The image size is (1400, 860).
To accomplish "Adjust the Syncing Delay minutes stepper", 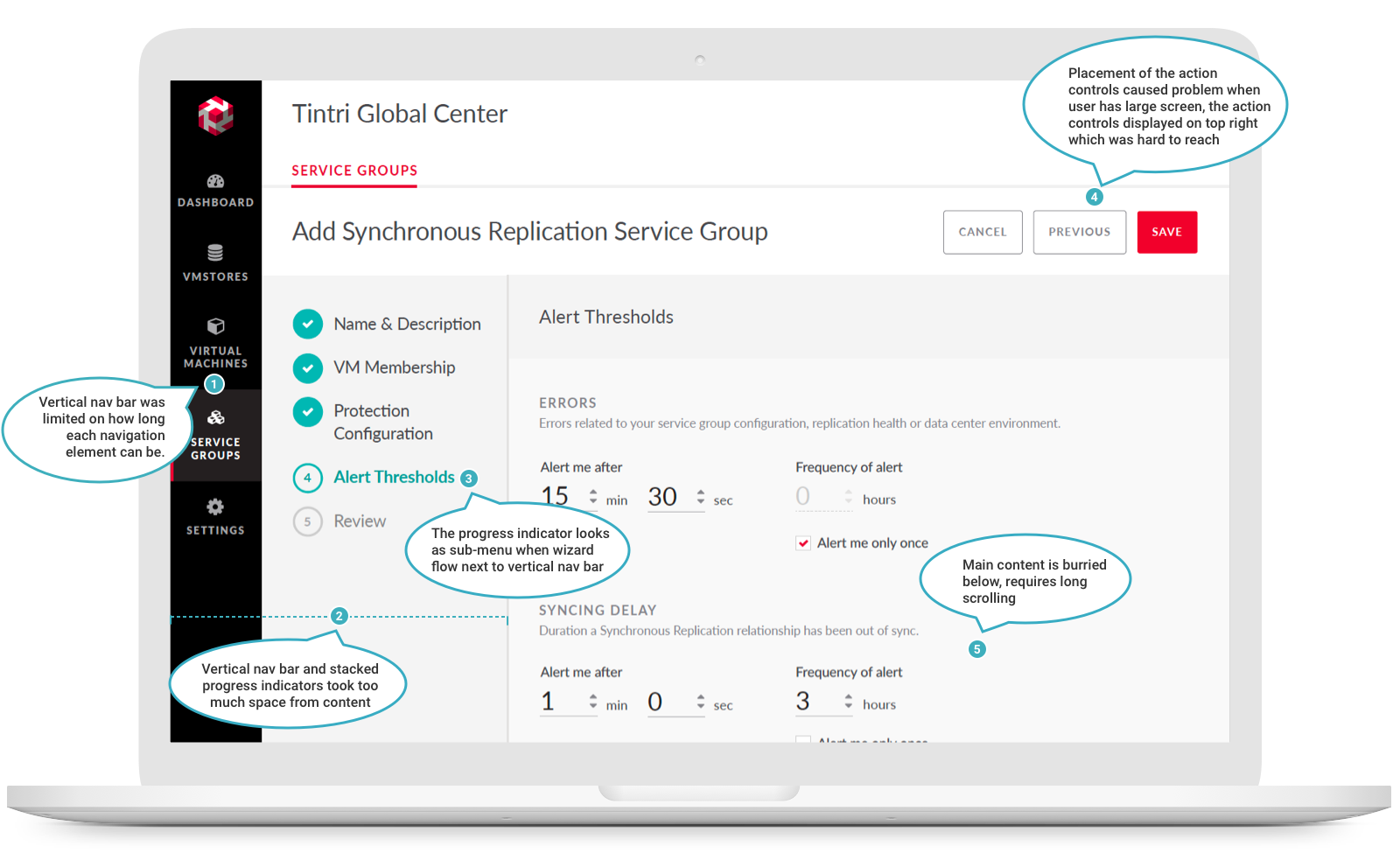I will (593, 702).
